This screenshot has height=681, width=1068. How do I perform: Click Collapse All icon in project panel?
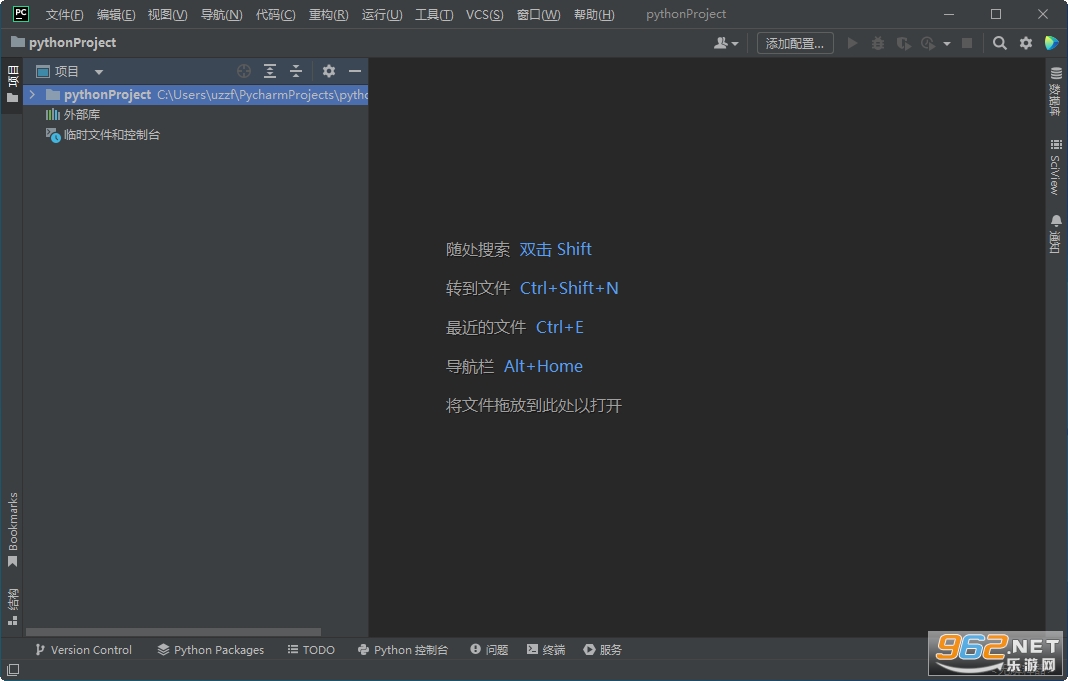coord(296,71)
